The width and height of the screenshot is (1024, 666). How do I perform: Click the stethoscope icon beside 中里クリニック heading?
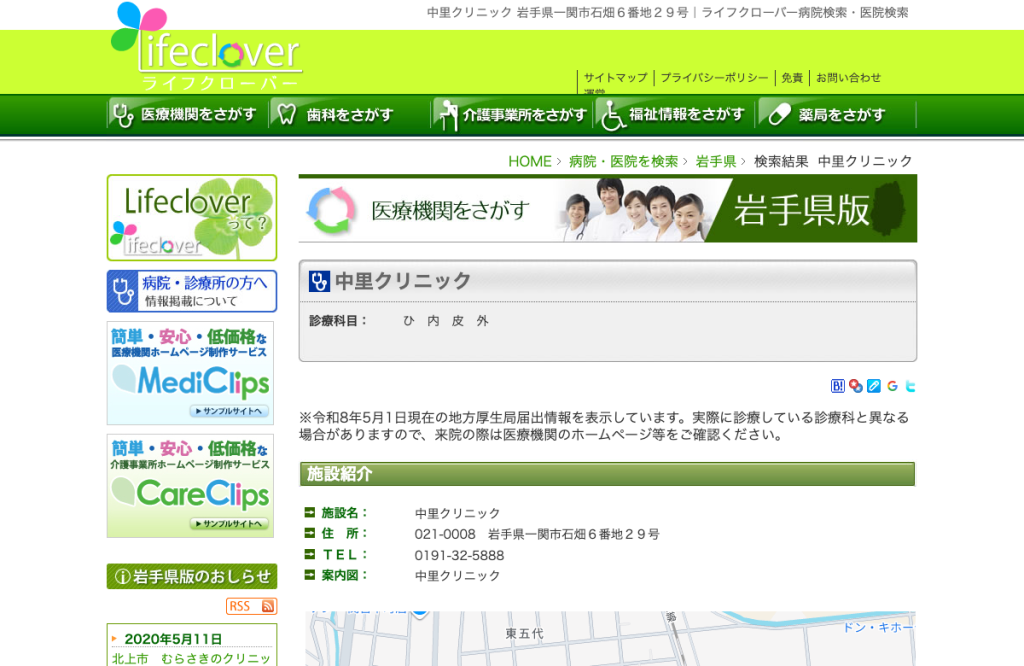(x=319, y=281)
